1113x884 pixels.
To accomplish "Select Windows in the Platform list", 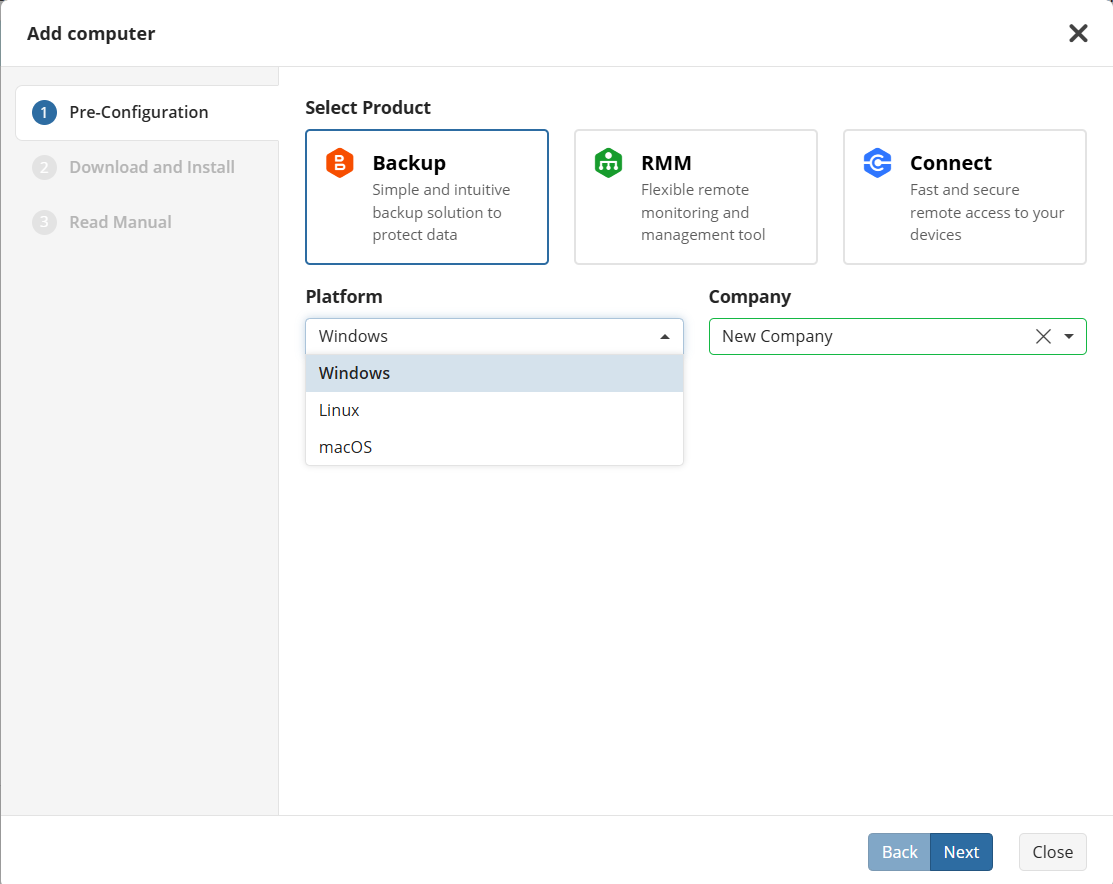I will click(x=494, y=373).
